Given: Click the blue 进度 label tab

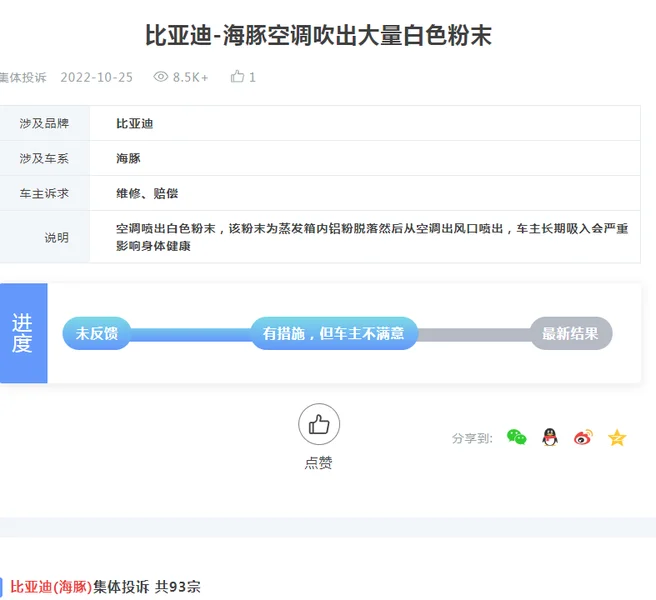Looking at the screenshot, I should 23,333.
